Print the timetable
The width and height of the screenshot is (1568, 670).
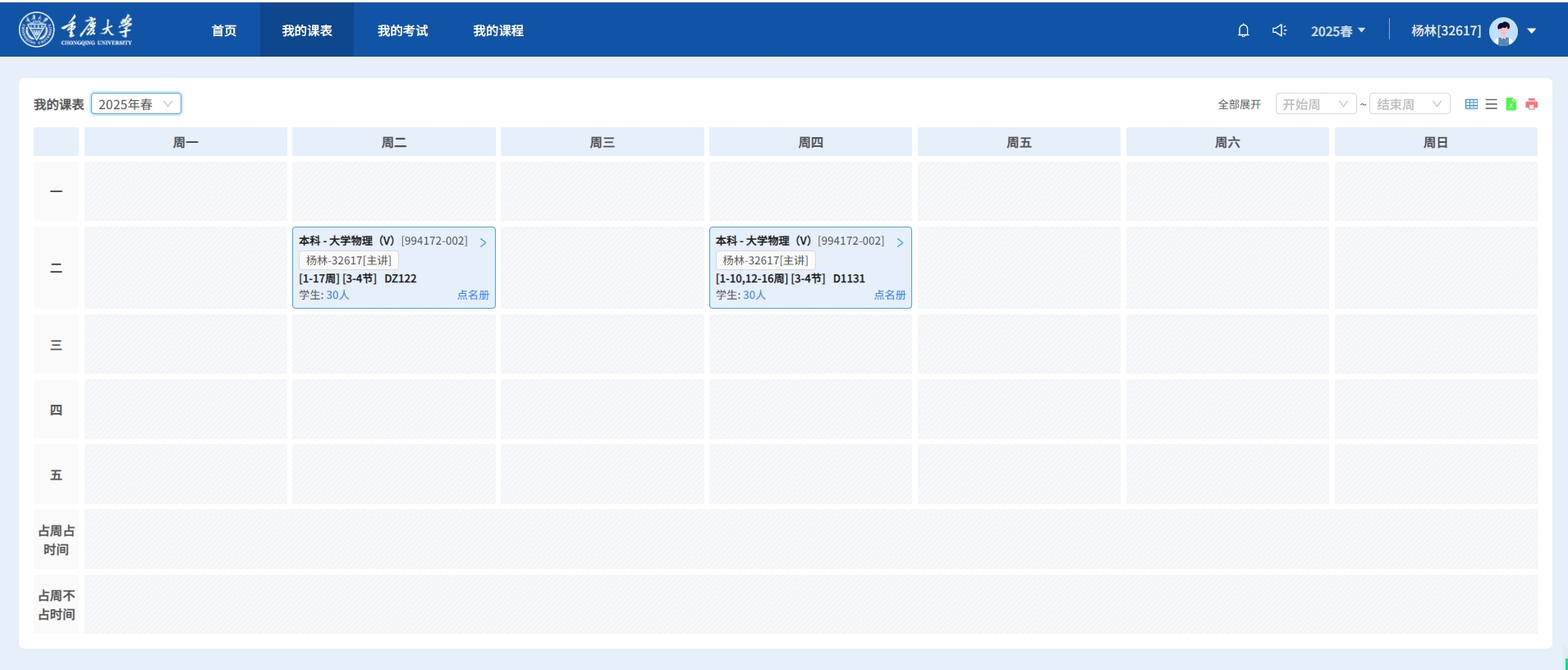[x=1531, y=104]
